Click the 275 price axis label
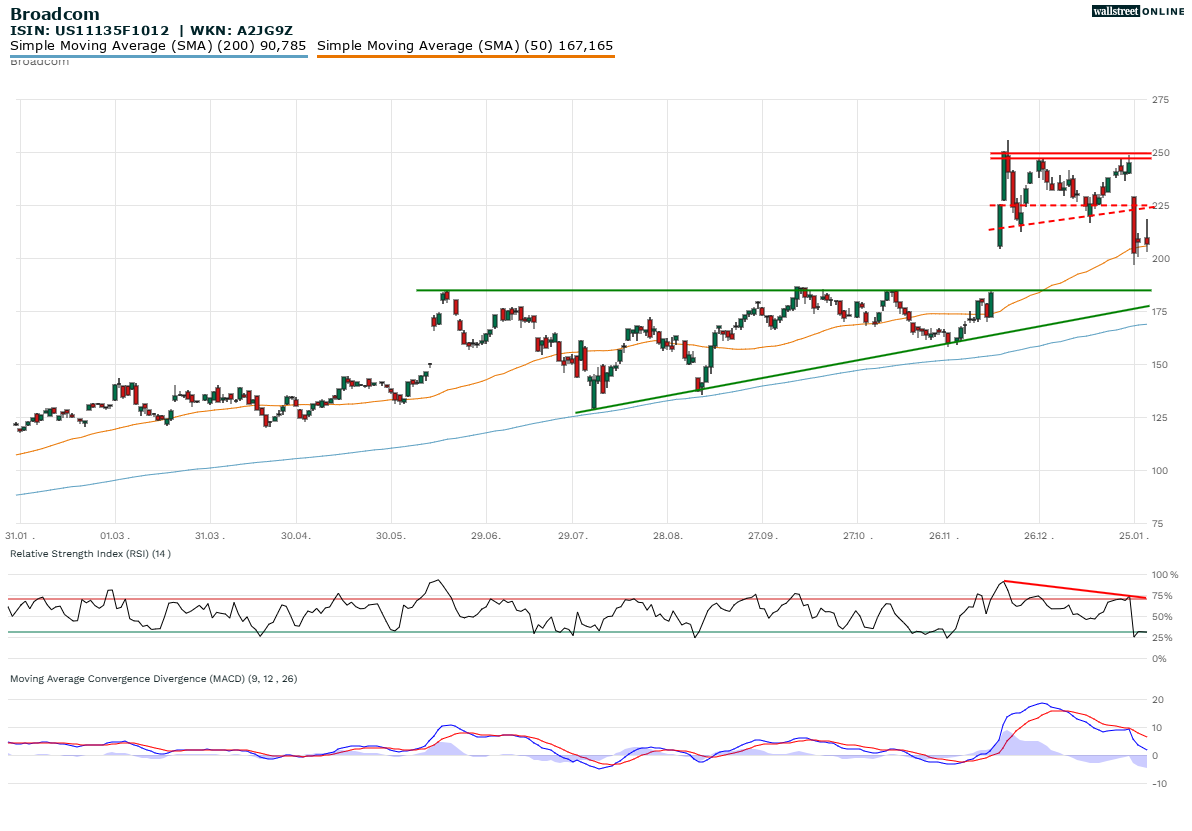The width and height of the screenshot is (1192, 831). tap(1161, 100)
